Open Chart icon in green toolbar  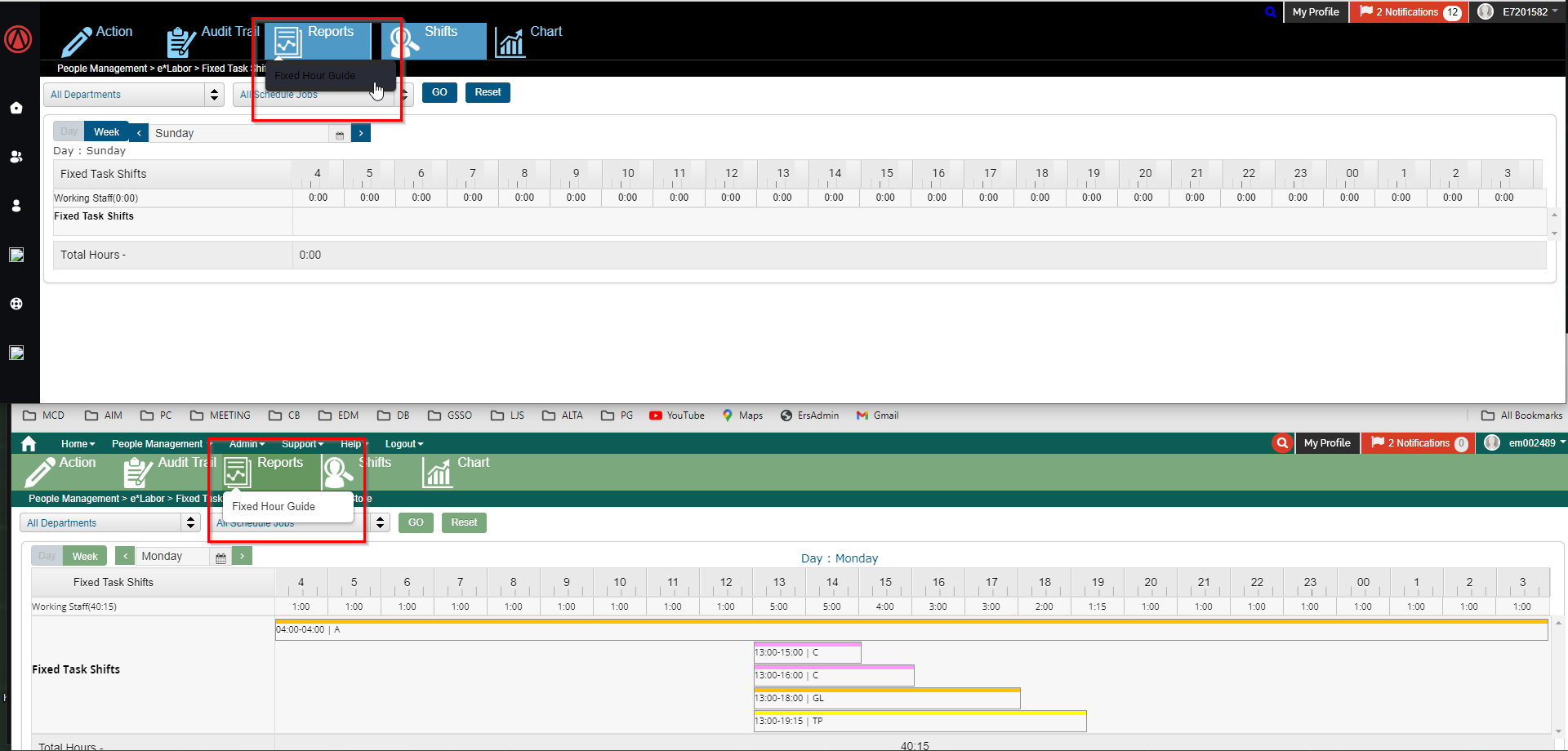[x=437, y=473]
